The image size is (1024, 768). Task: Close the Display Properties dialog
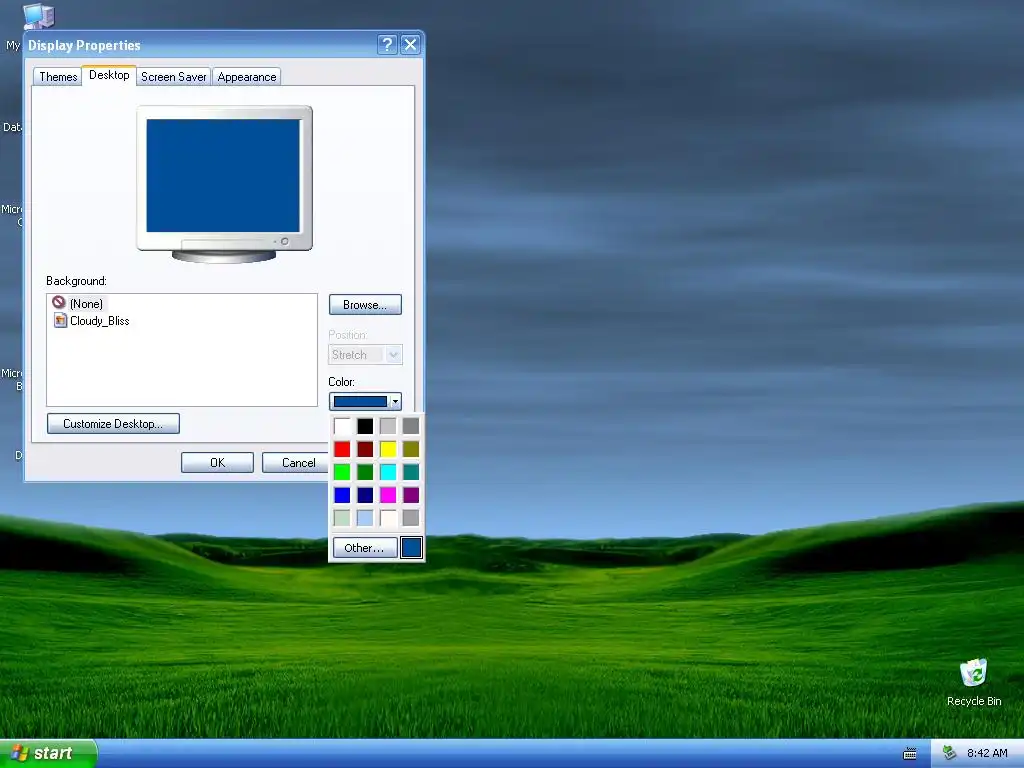click(x=410, y=44)
